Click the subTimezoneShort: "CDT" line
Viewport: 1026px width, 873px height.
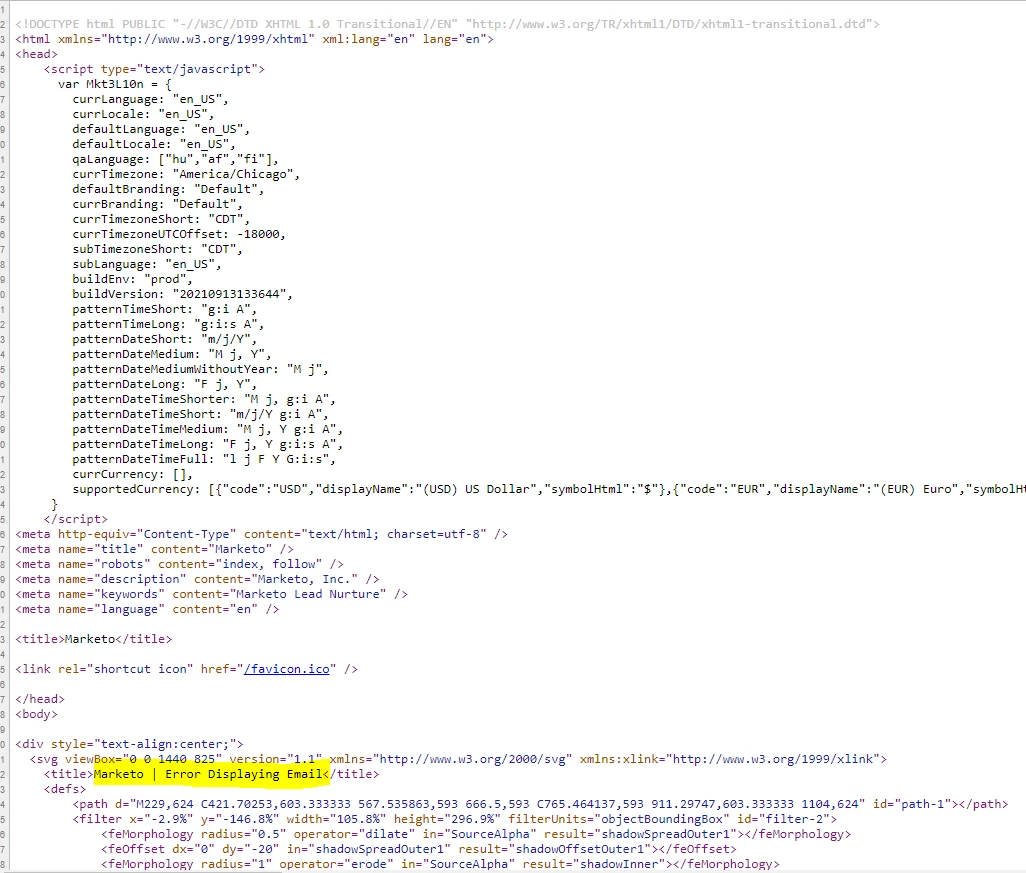click(x=158, y=250)
